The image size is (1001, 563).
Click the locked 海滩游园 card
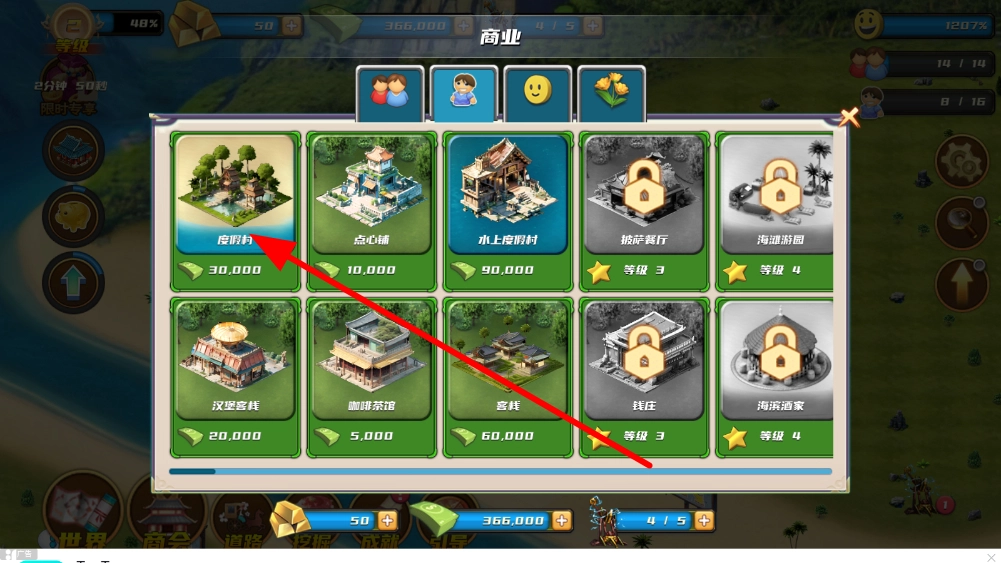[x=774, y=211]
